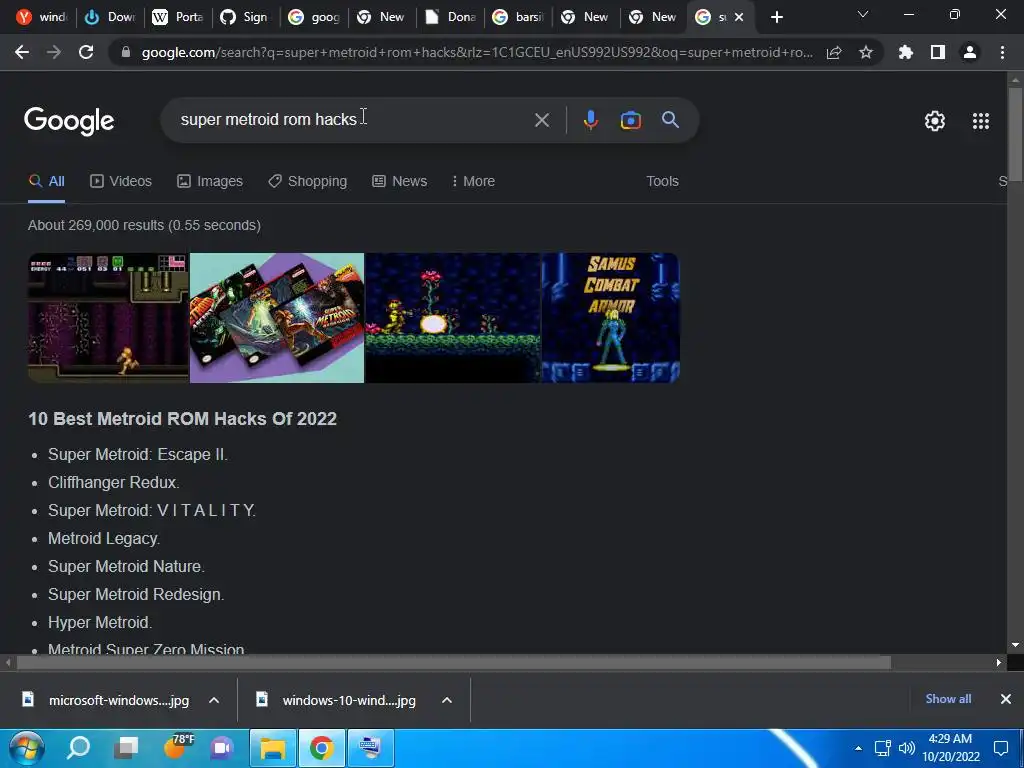Clear the search box with the X
Screen dimensions: 1024x768
point(541,120)
